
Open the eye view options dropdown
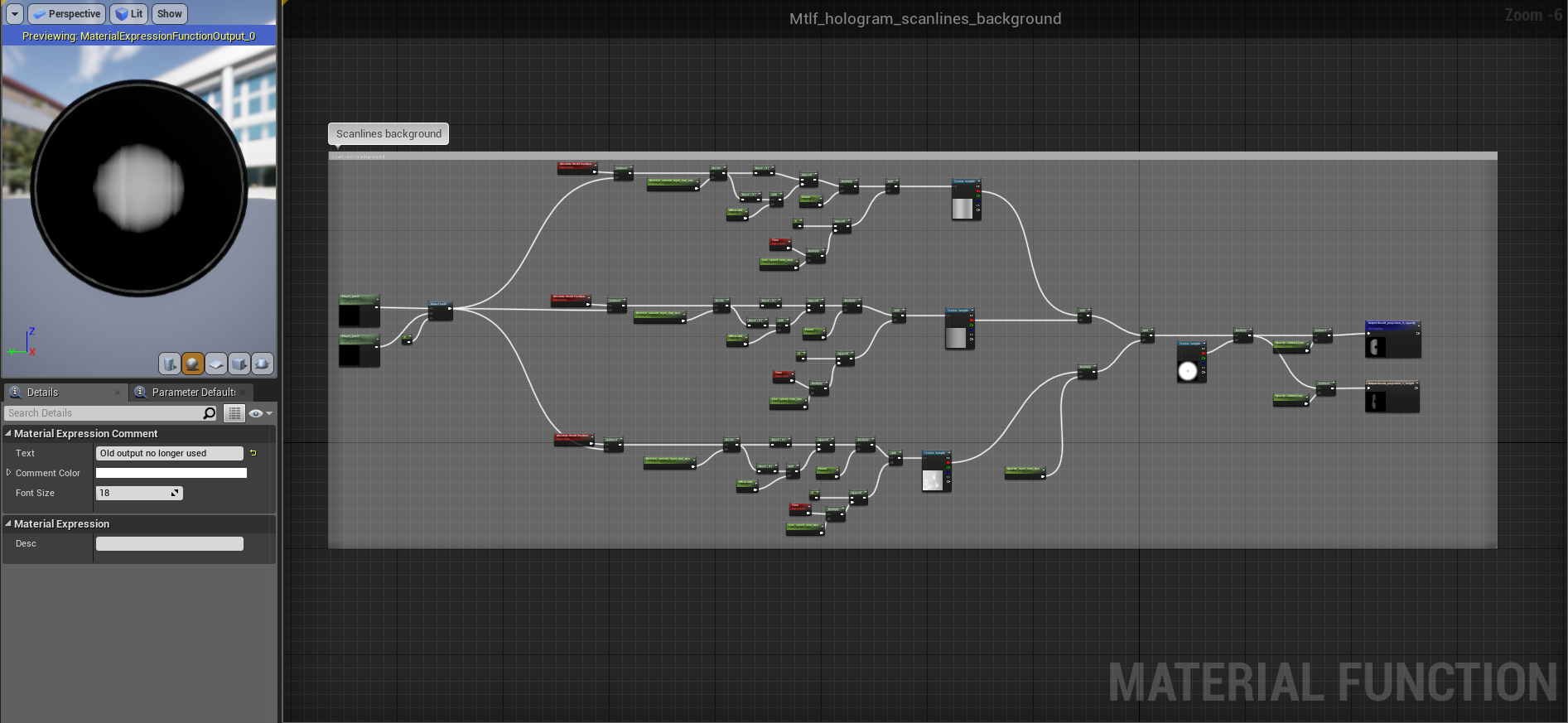click(x=260, y=413)
